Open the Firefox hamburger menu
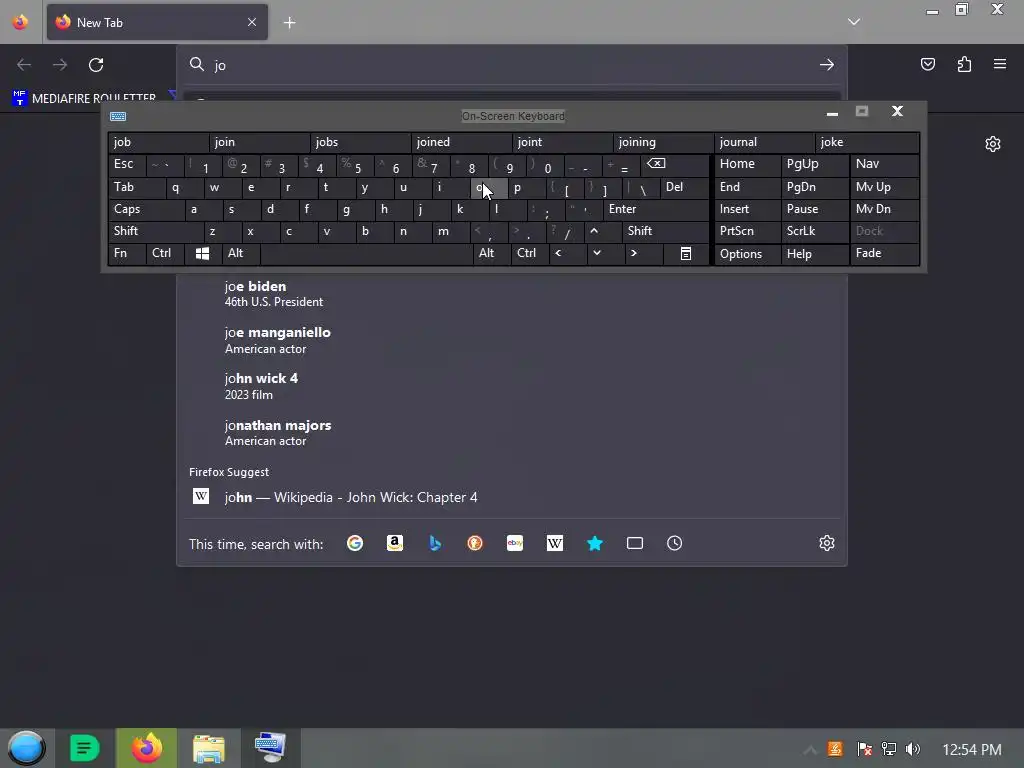 (x=1000, y=64)
